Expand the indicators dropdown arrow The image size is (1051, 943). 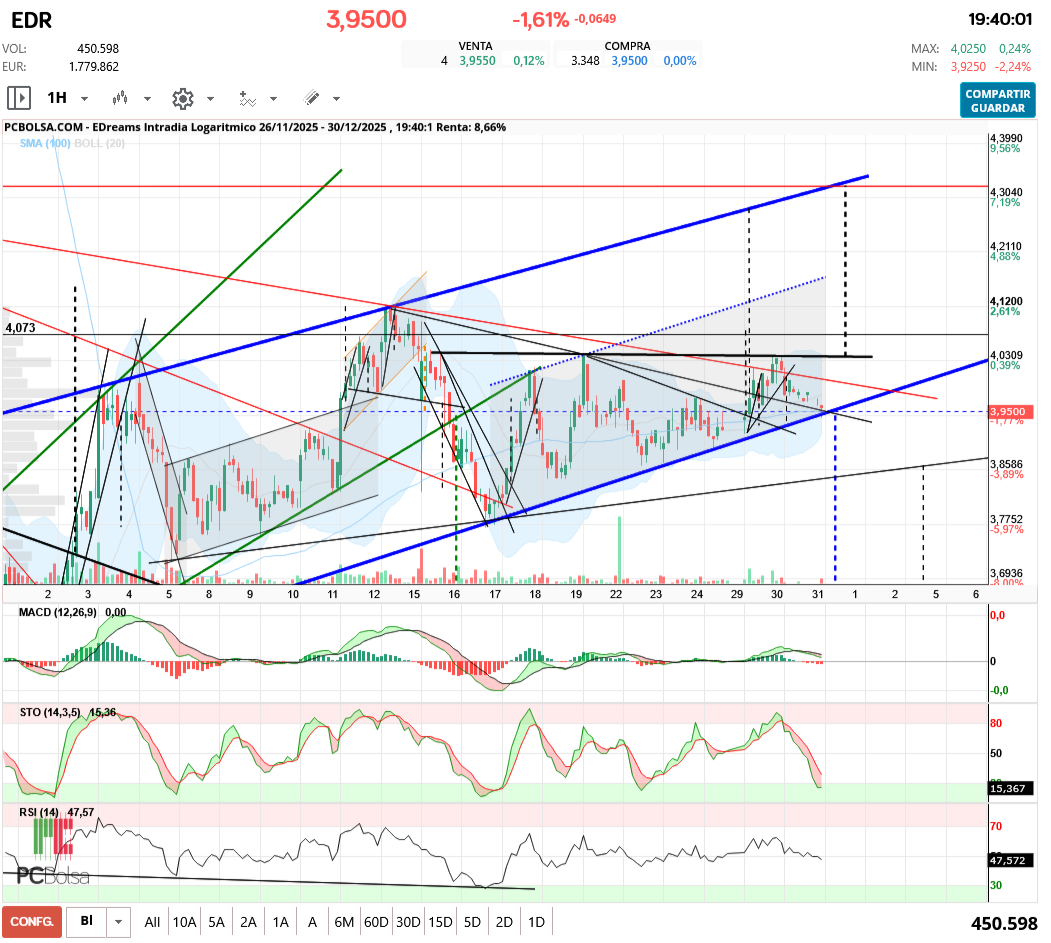click(x=273, y=99)
